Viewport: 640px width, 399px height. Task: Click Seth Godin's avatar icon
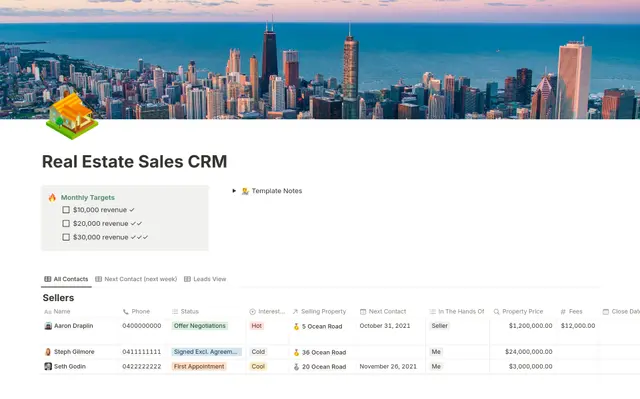coord(48,366)
